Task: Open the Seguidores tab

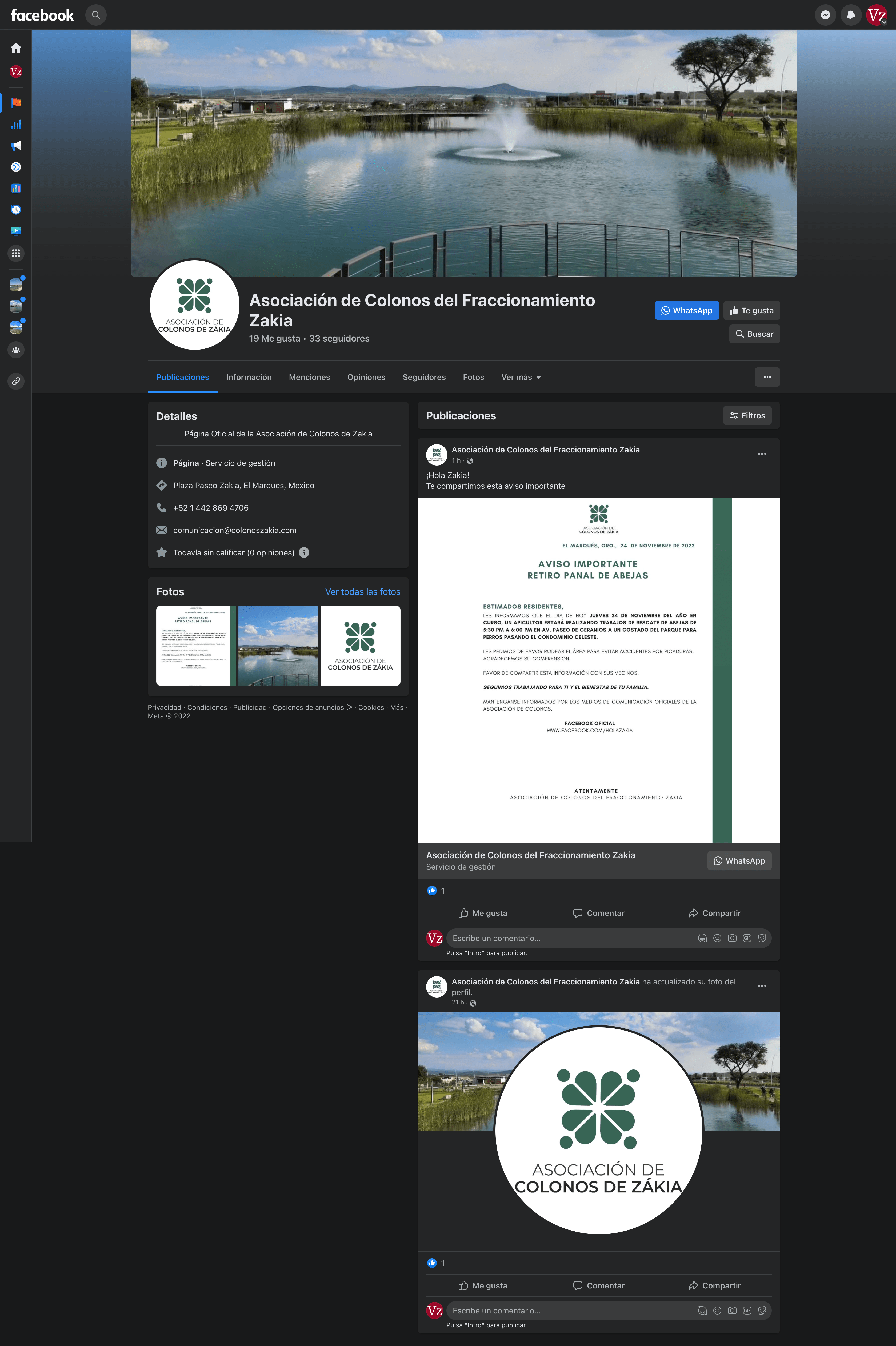Action: 424,377
